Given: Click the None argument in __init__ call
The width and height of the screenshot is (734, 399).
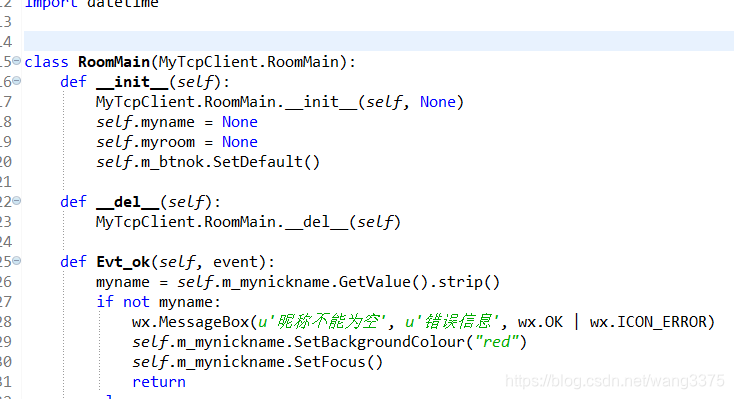Looking at the screenshot, I should [x=438, y=102].
